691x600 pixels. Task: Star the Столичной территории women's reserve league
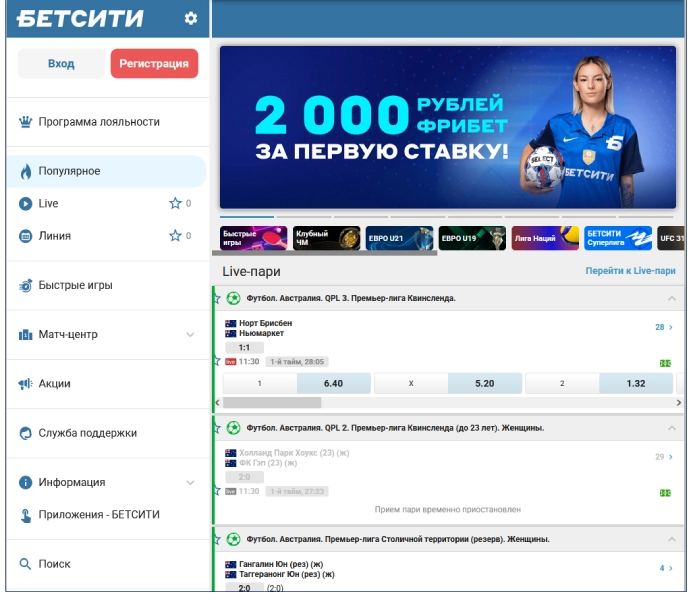click(x=217, y=540)
